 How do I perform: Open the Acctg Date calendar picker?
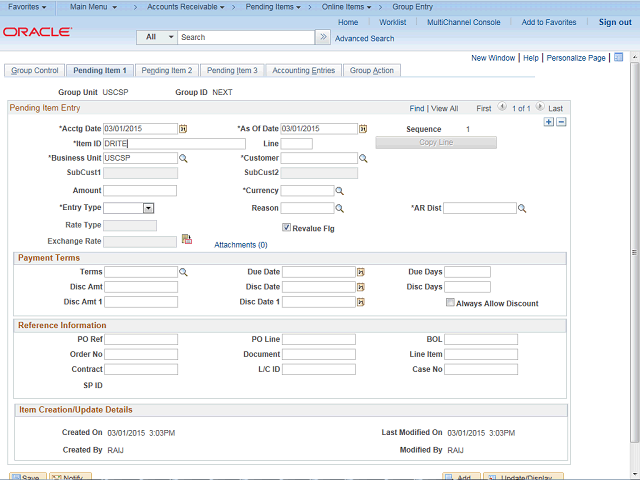pyautogui.click(x=183, y=129)
